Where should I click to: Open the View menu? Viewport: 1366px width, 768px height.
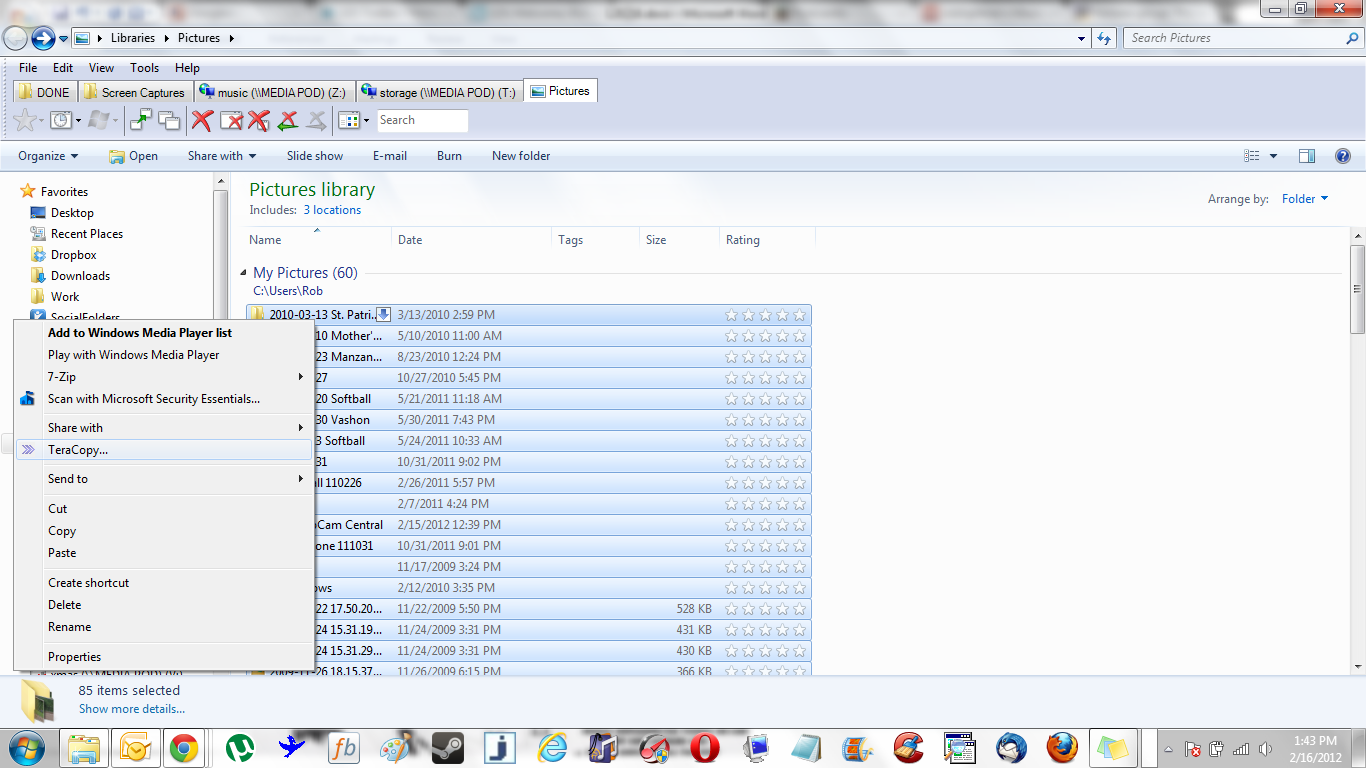(101, 68)
